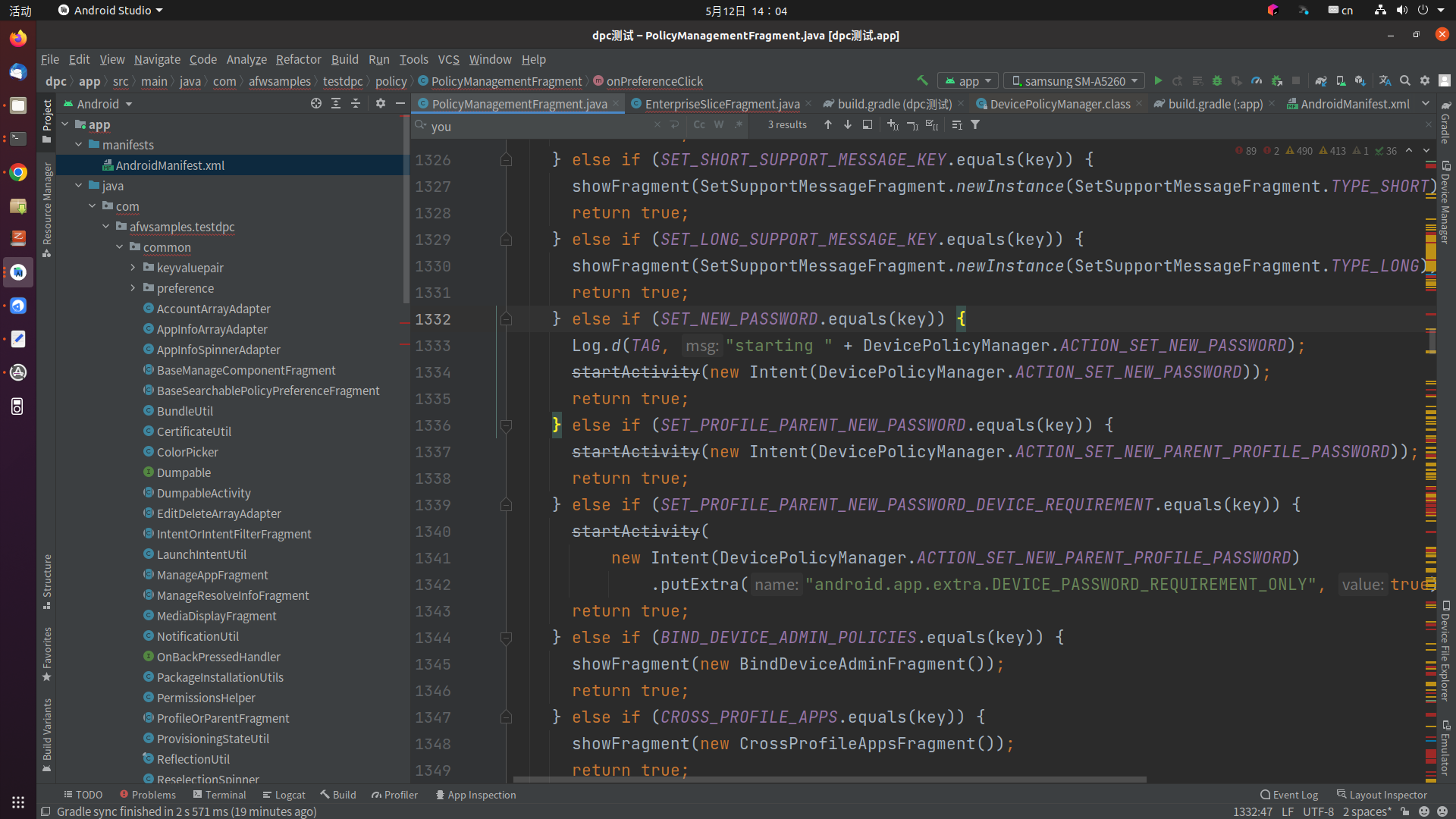
Task: Attach debugger to Android process icon
Action: pyautogui.click(x=1277, y=81)
